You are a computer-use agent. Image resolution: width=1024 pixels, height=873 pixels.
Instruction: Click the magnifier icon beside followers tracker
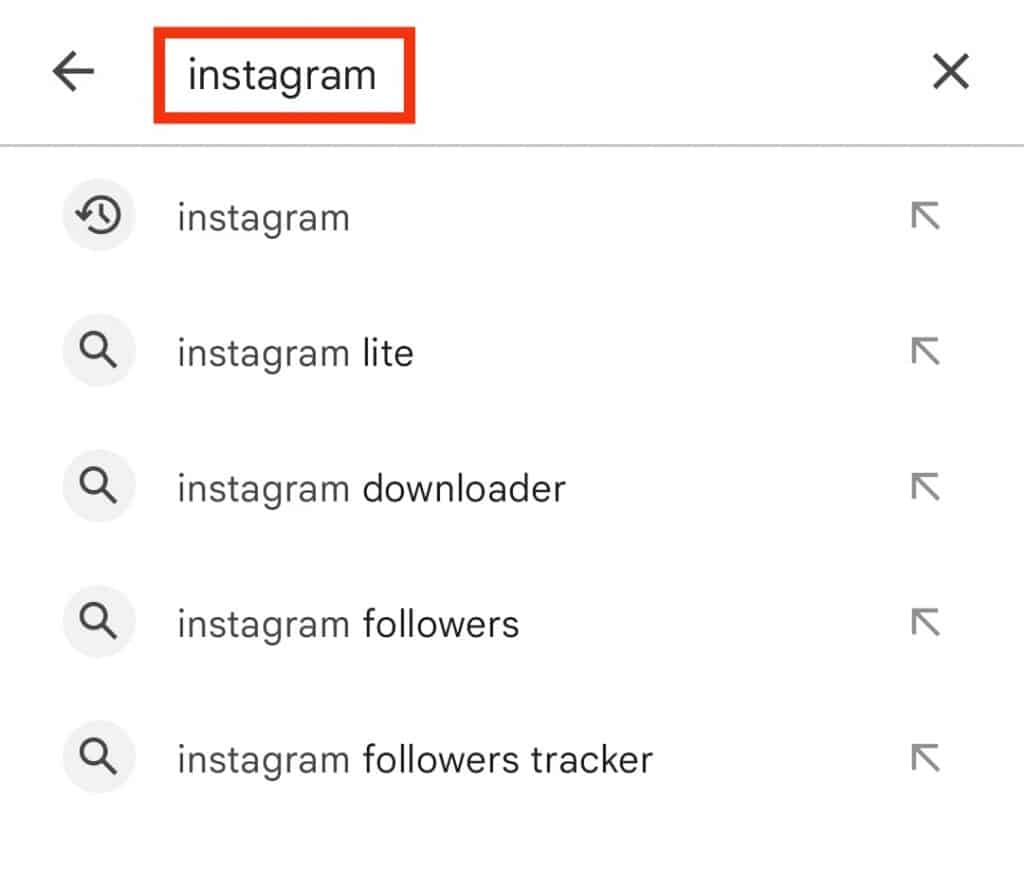pyautogui.click(x=97, y=758)
